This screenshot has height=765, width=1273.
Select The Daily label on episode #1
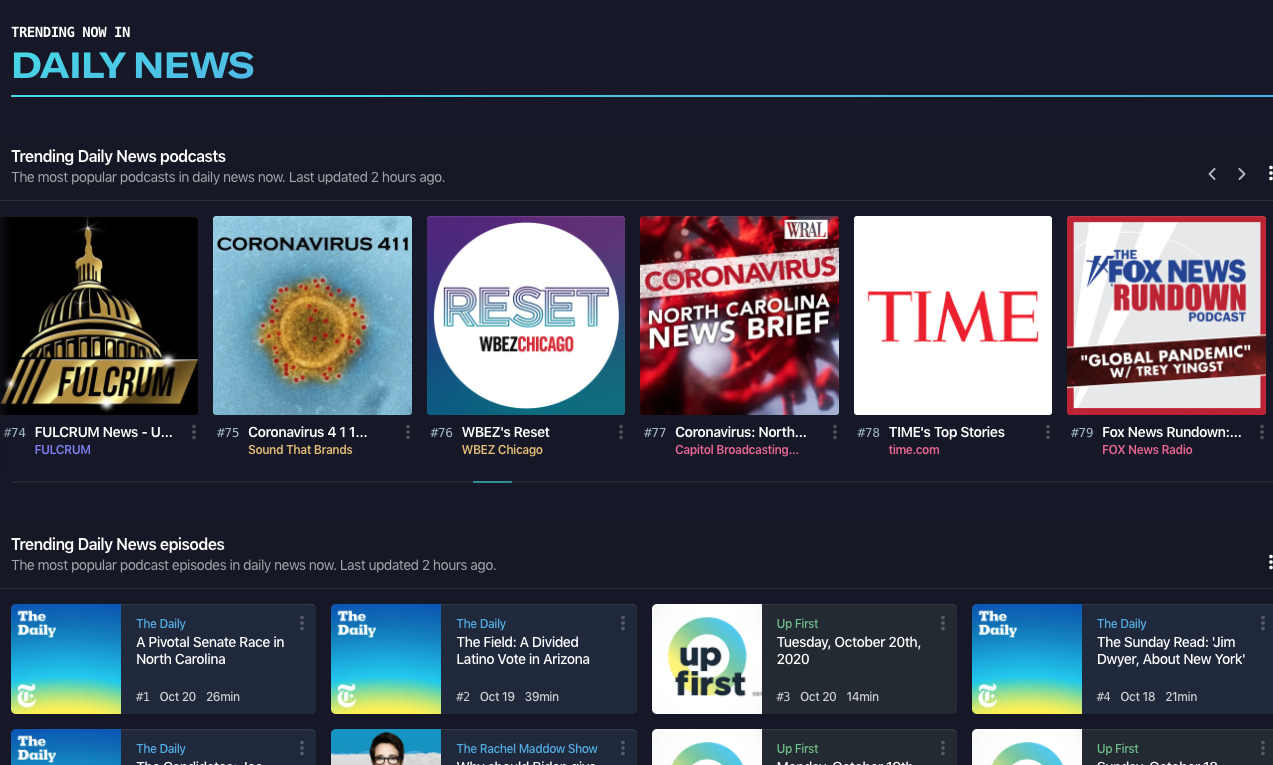161,624
